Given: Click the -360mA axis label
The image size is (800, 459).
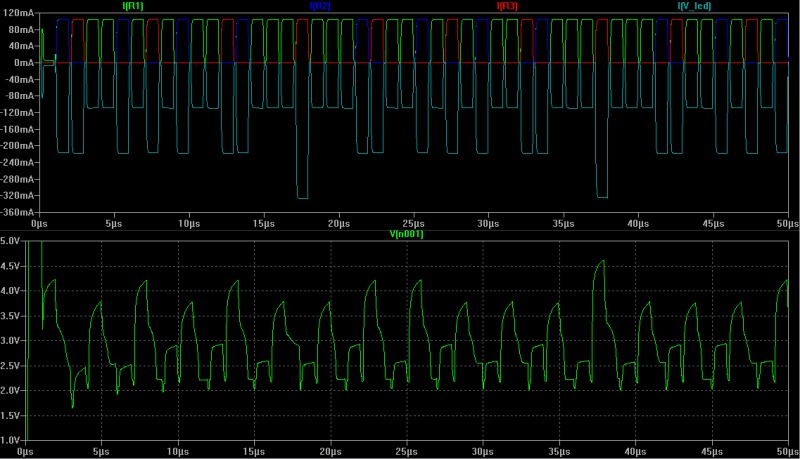Looking at the screenshot, I should [17, 212].
